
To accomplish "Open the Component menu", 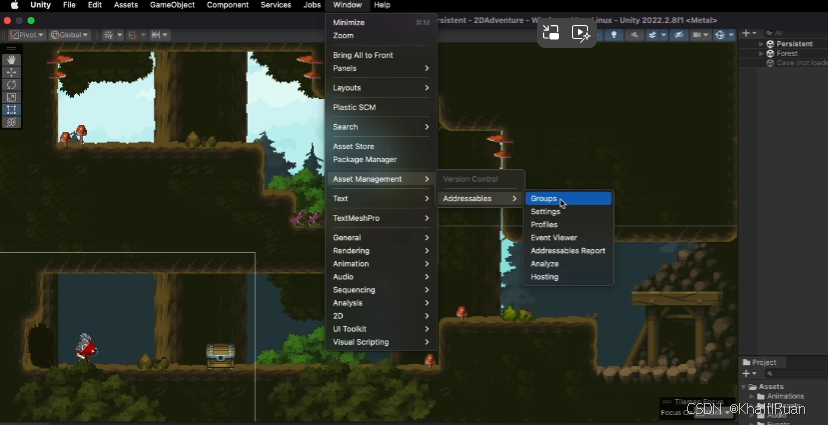I will (228, 5).
